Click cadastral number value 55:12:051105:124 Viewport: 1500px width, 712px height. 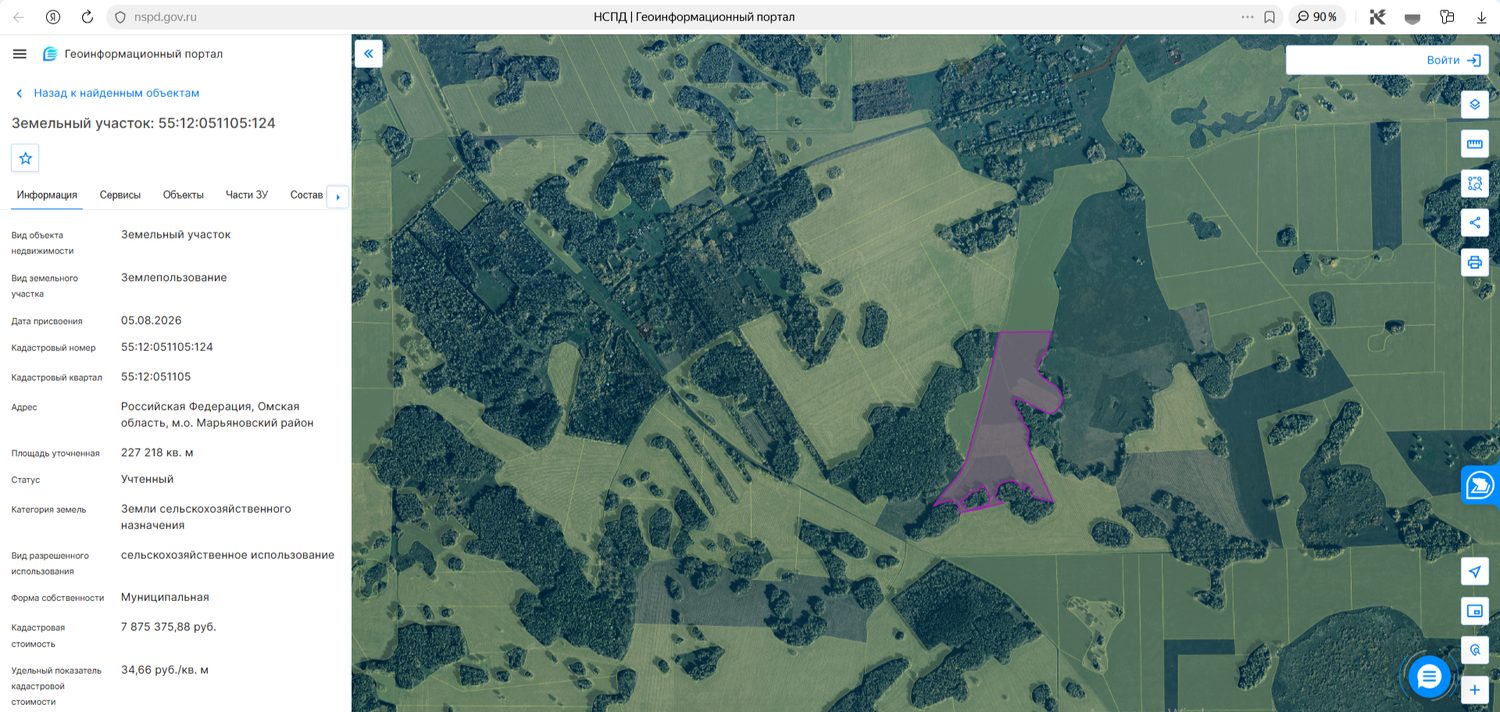(167, 347)
